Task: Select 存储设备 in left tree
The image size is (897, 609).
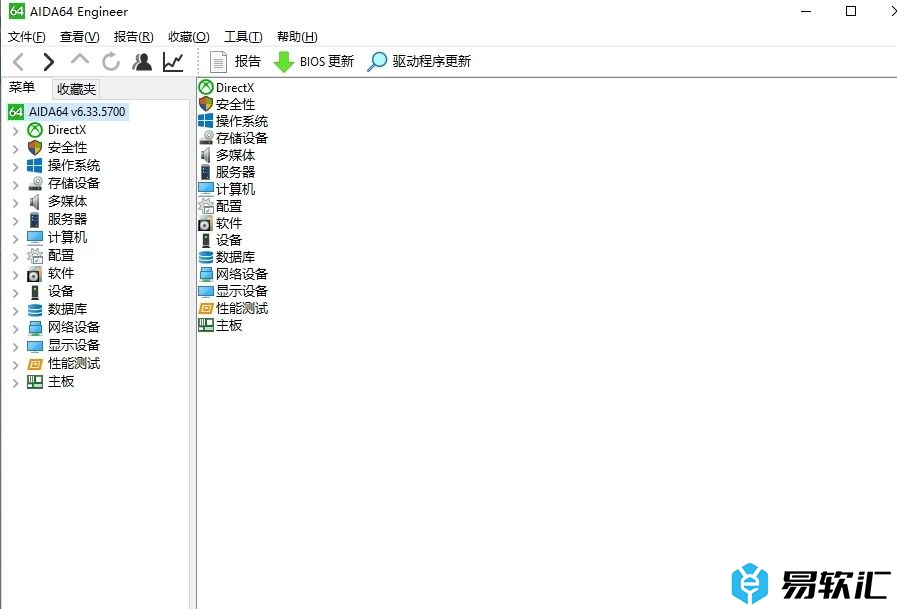Action: tap(74, 184)
